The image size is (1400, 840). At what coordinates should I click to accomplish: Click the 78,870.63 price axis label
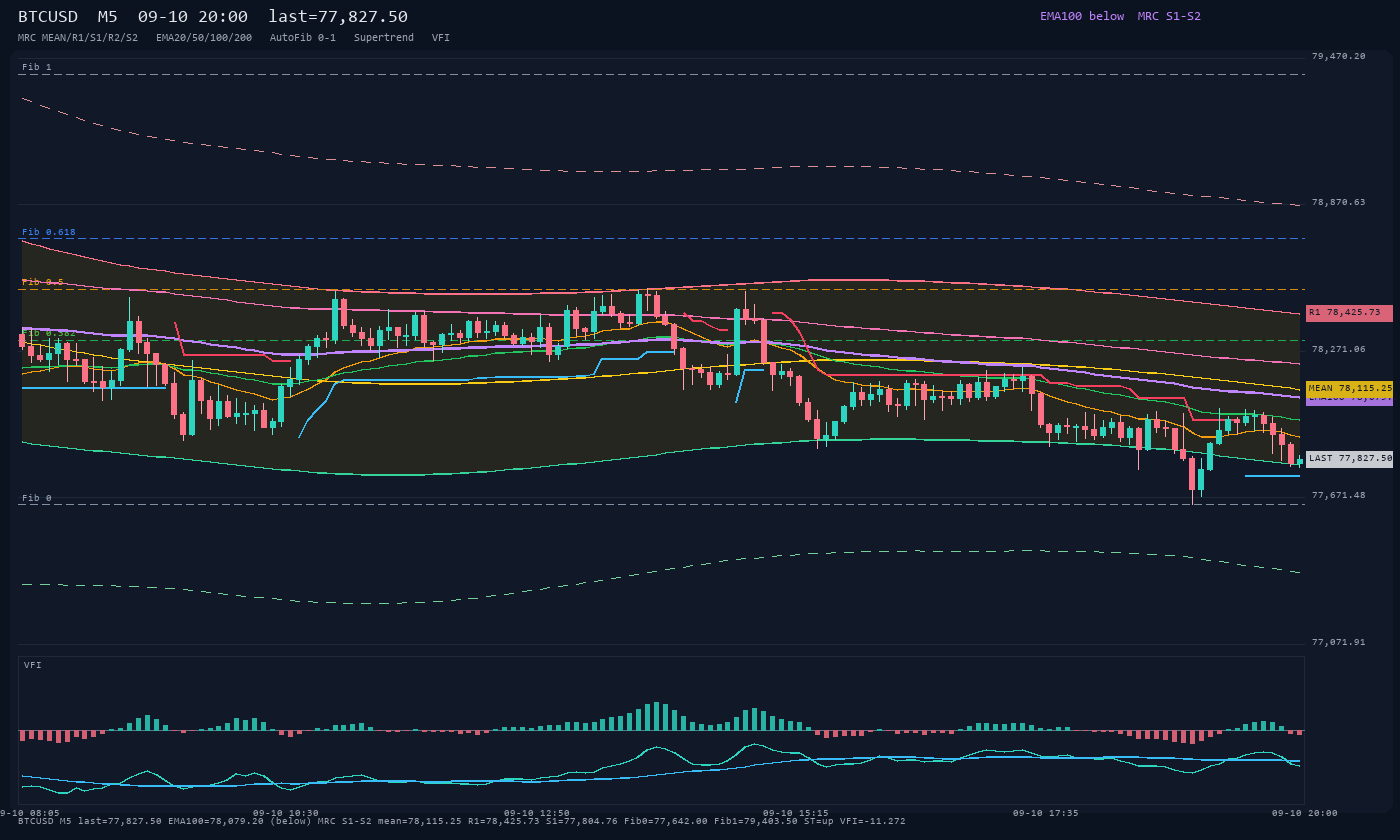pyautogui.click(x=1338, y=202)
